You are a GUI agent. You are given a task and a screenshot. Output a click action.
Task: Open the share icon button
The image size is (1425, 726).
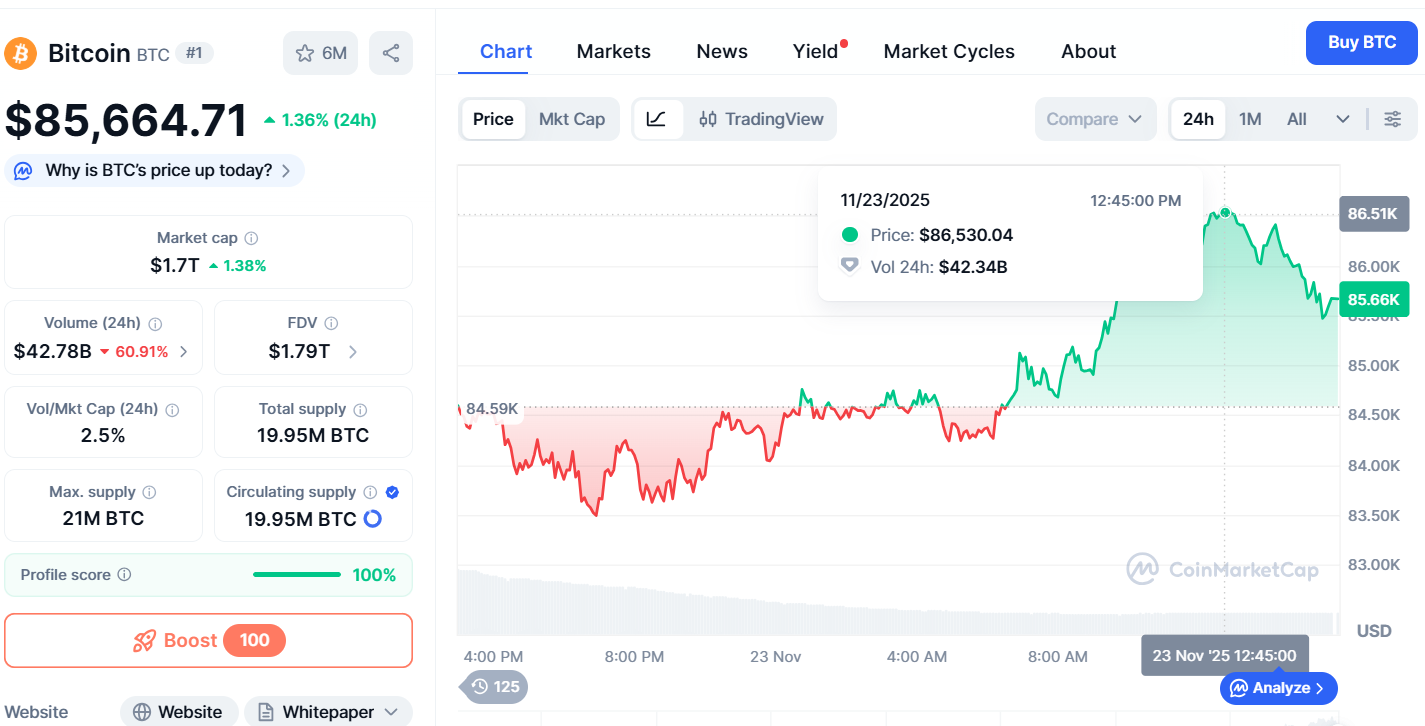point(391,53)
